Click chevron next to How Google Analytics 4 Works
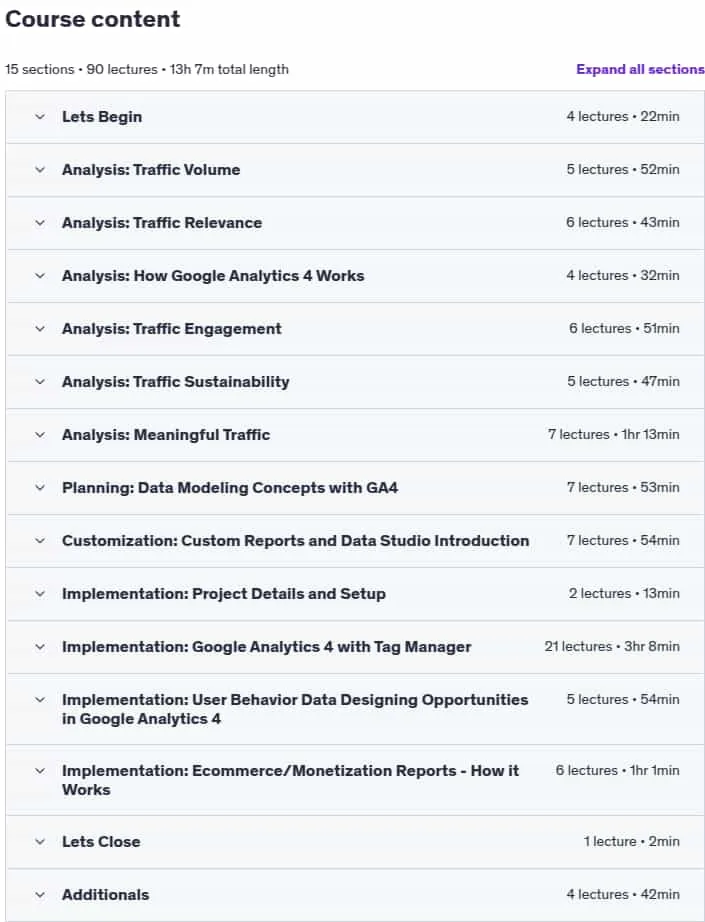705x922 pixels. tap(40, 276)
